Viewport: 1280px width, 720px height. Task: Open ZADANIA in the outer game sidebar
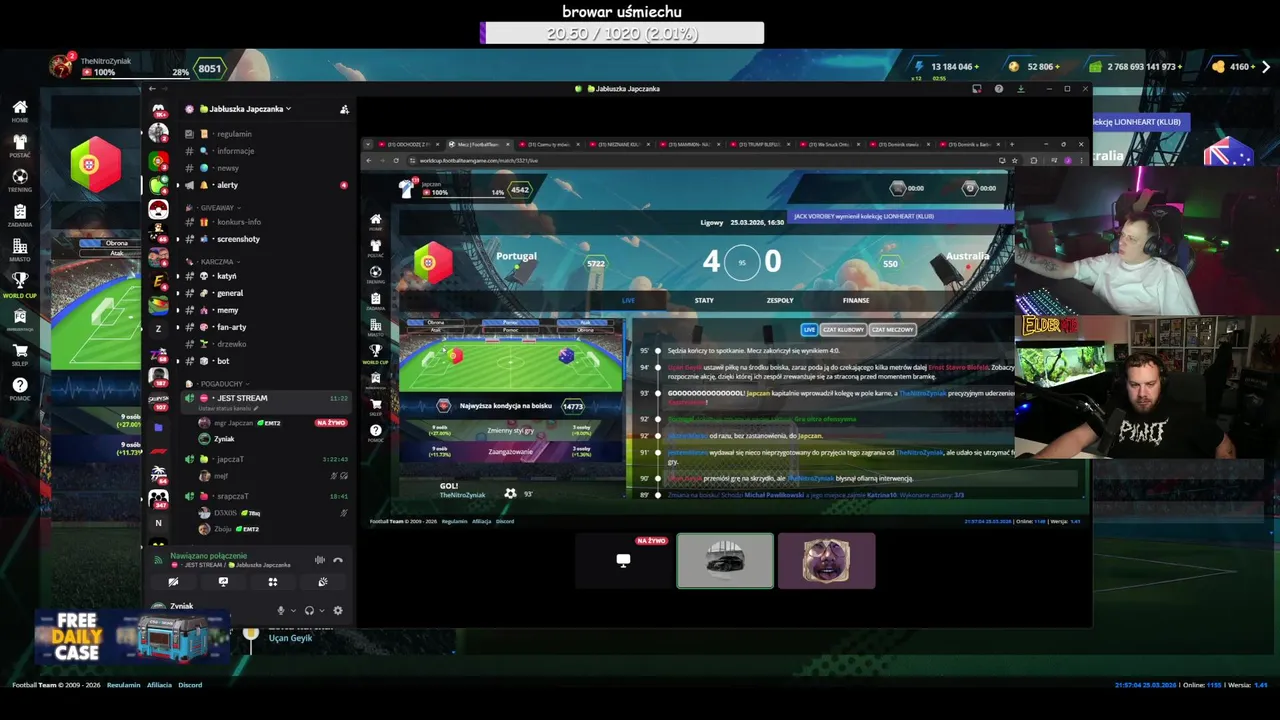click(20, 215)
